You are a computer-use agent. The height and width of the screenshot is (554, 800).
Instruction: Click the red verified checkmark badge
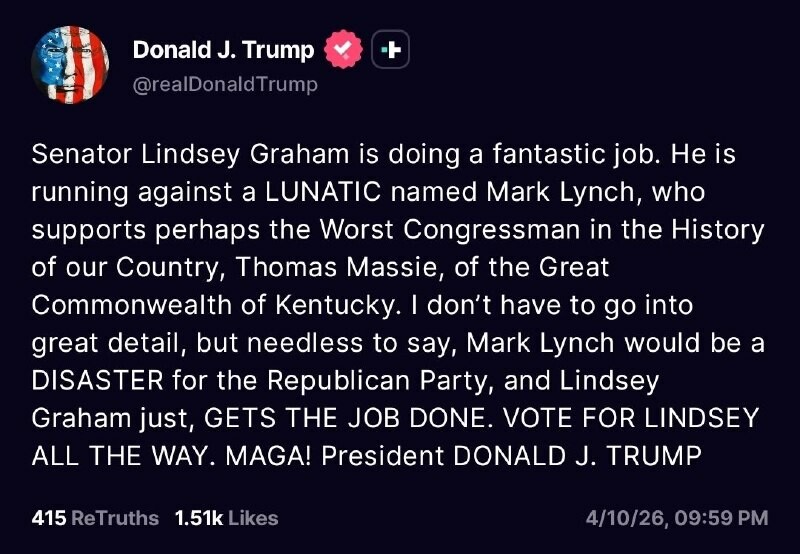344,50
